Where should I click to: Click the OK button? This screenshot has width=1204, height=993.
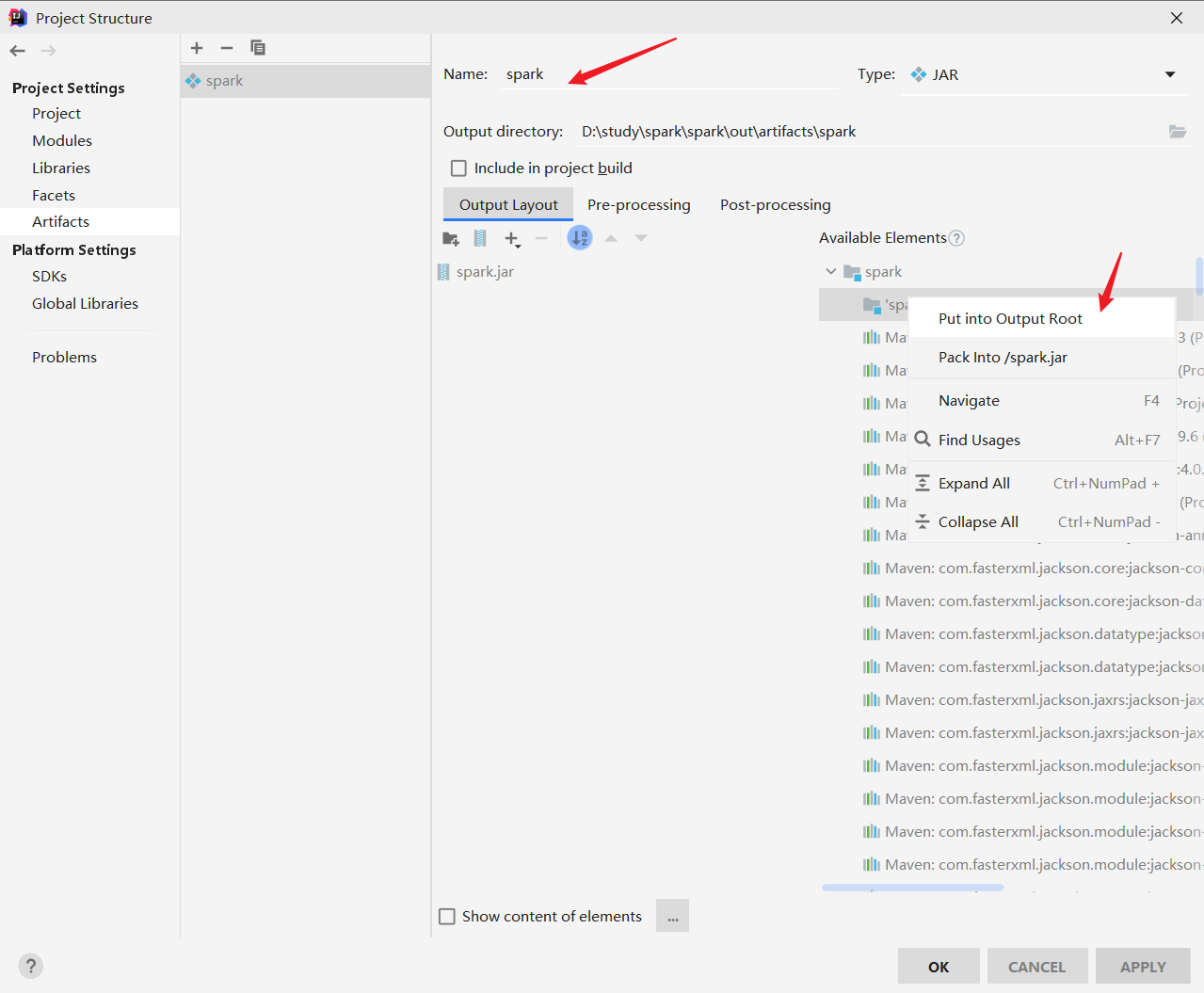(x=939, y=967)
